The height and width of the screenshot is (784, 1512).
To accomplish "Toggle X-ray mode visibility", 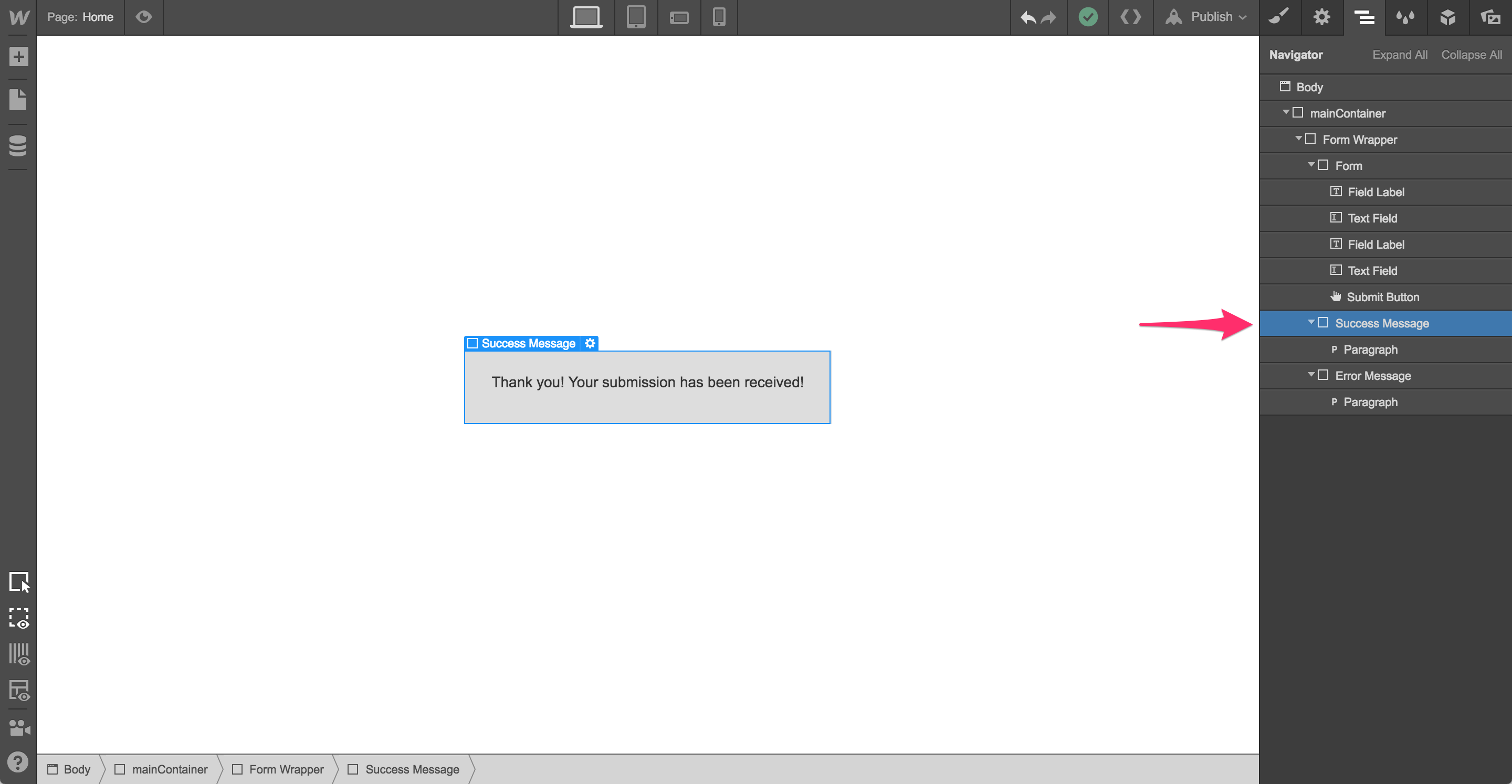I will (19, 691).
